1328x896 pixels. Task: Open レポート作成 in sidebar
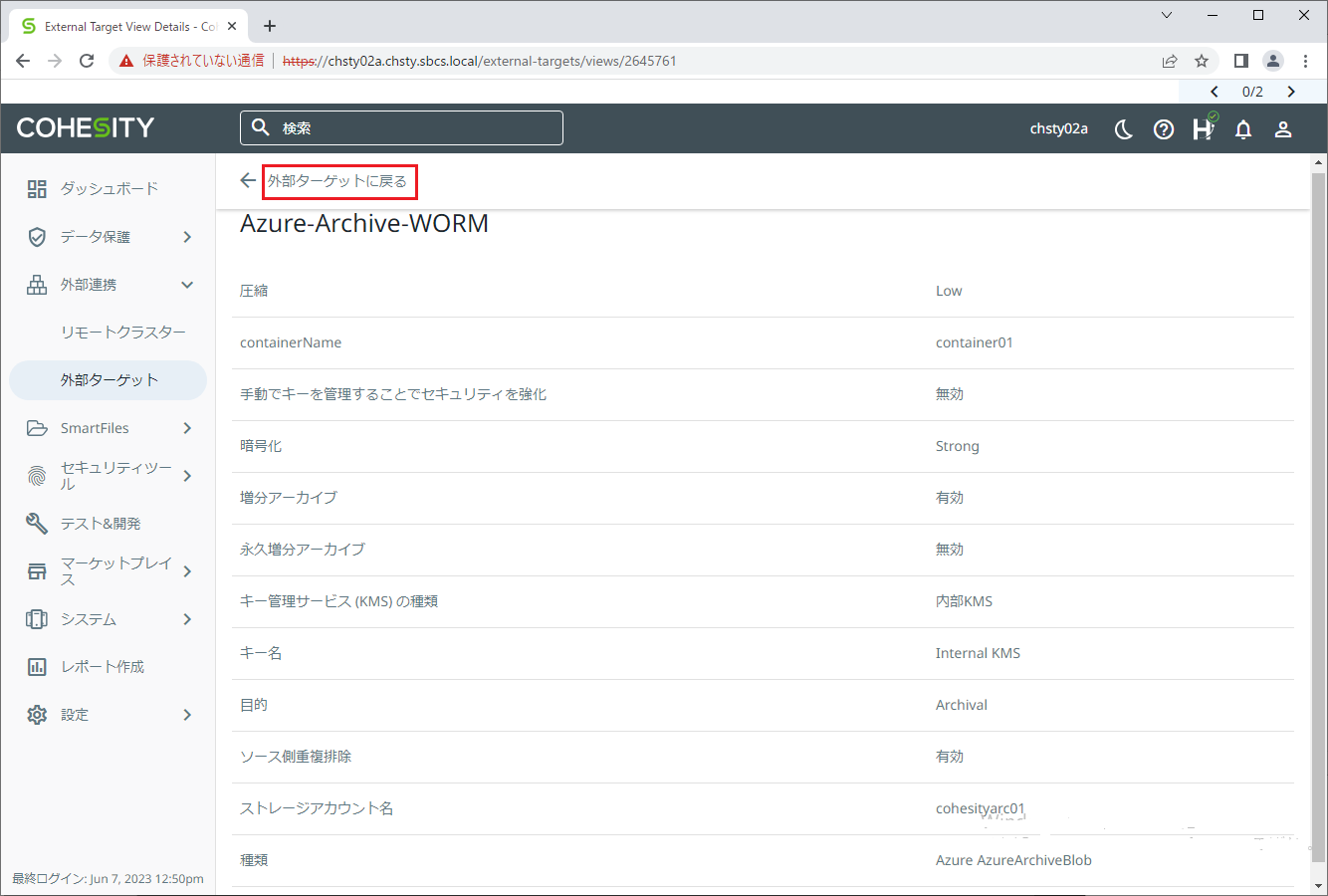coord(103,667)
